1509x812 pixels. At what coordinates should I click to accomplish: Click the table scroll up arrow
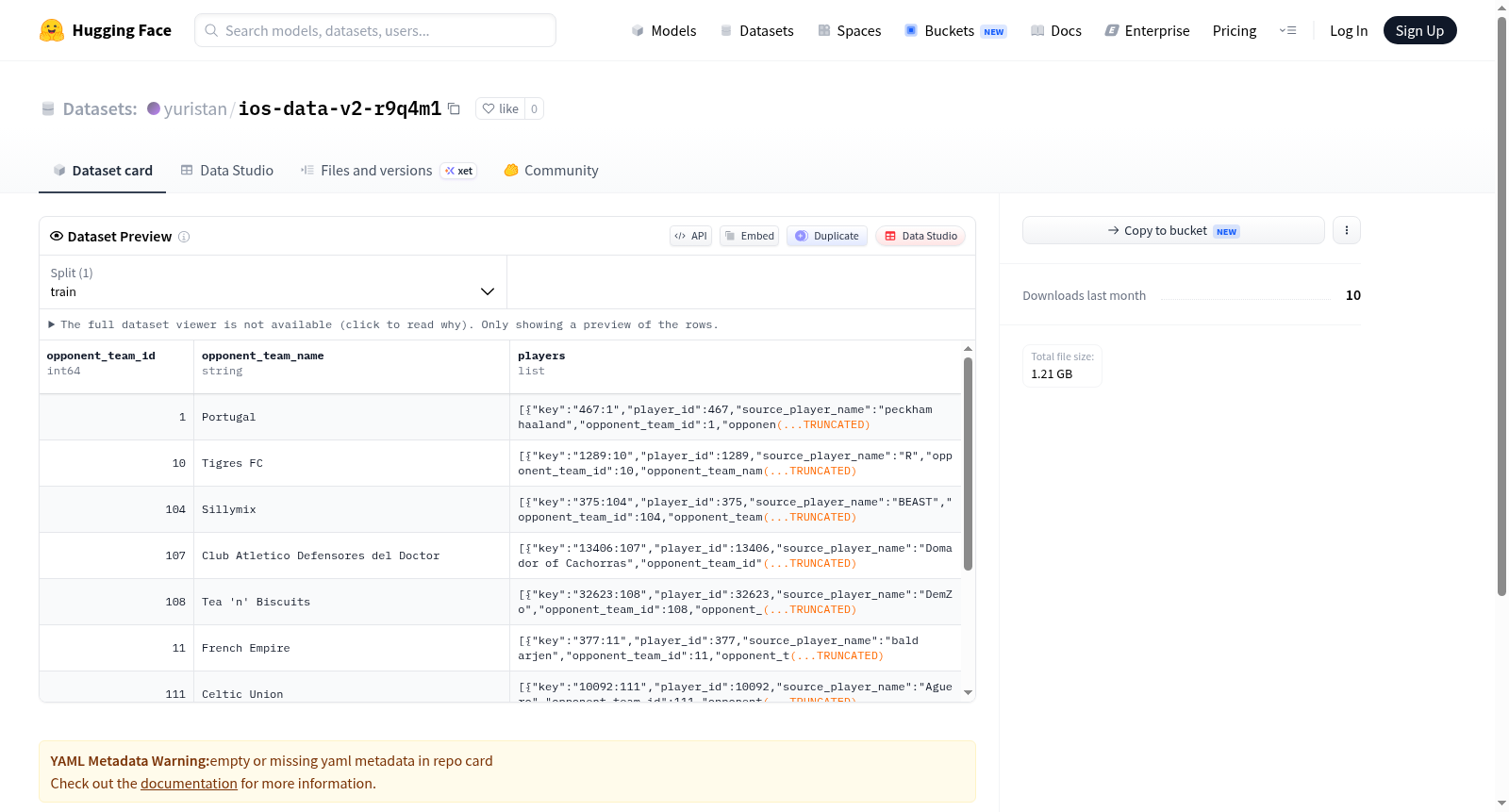[968, 349]
